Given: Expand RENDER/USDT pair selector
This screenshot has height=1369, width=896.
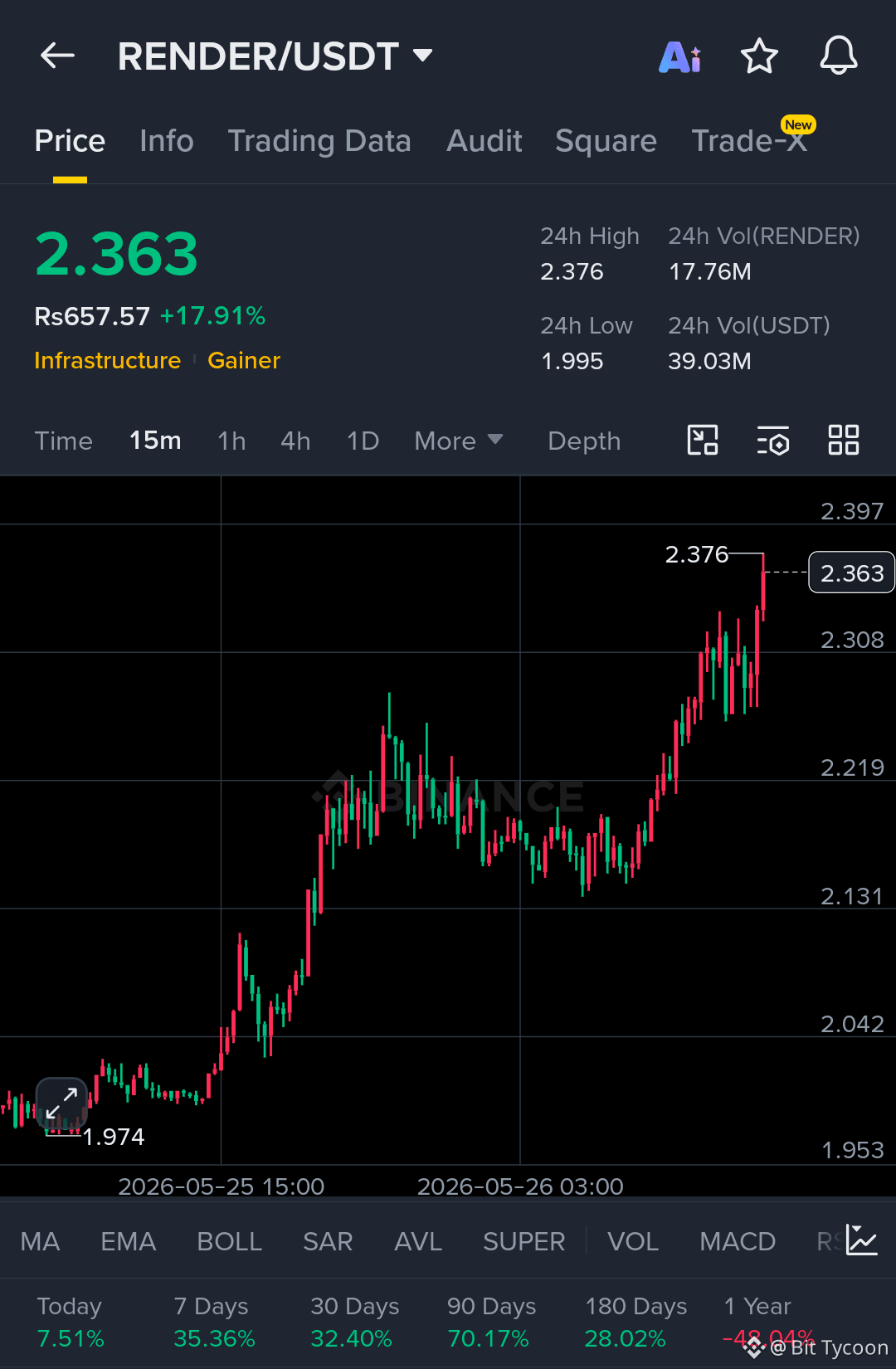Looking at the screenshot, I should point(275,56).
